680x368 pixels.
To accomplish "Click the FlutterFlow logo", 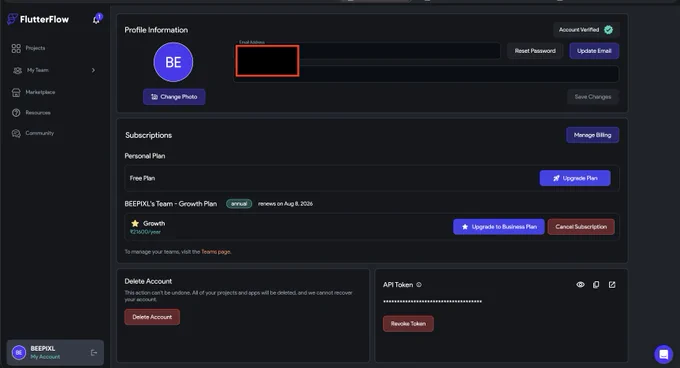I will coord(38,19).
